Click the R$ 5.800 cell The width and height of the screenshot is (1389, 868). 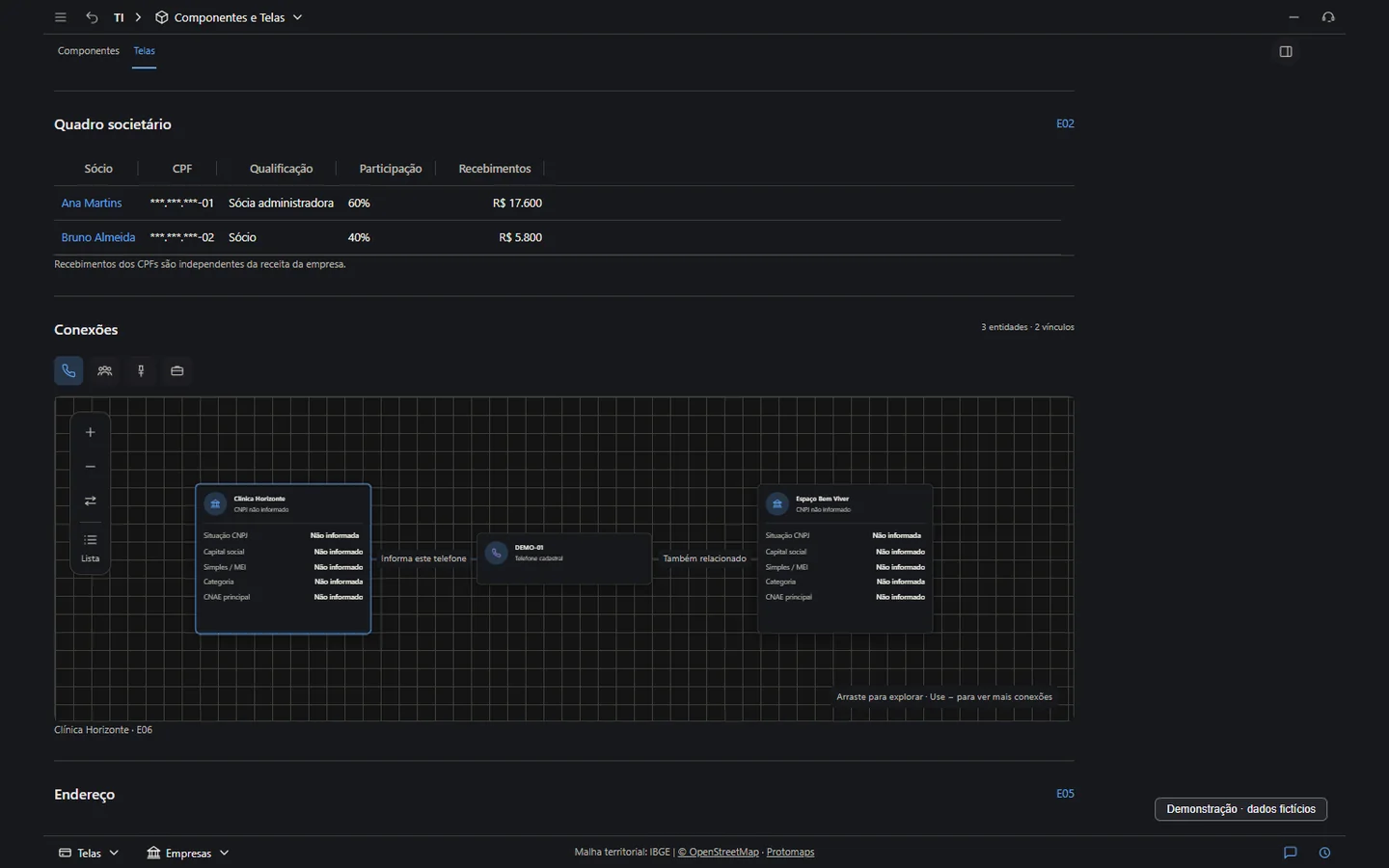click(x=521, y=237)
